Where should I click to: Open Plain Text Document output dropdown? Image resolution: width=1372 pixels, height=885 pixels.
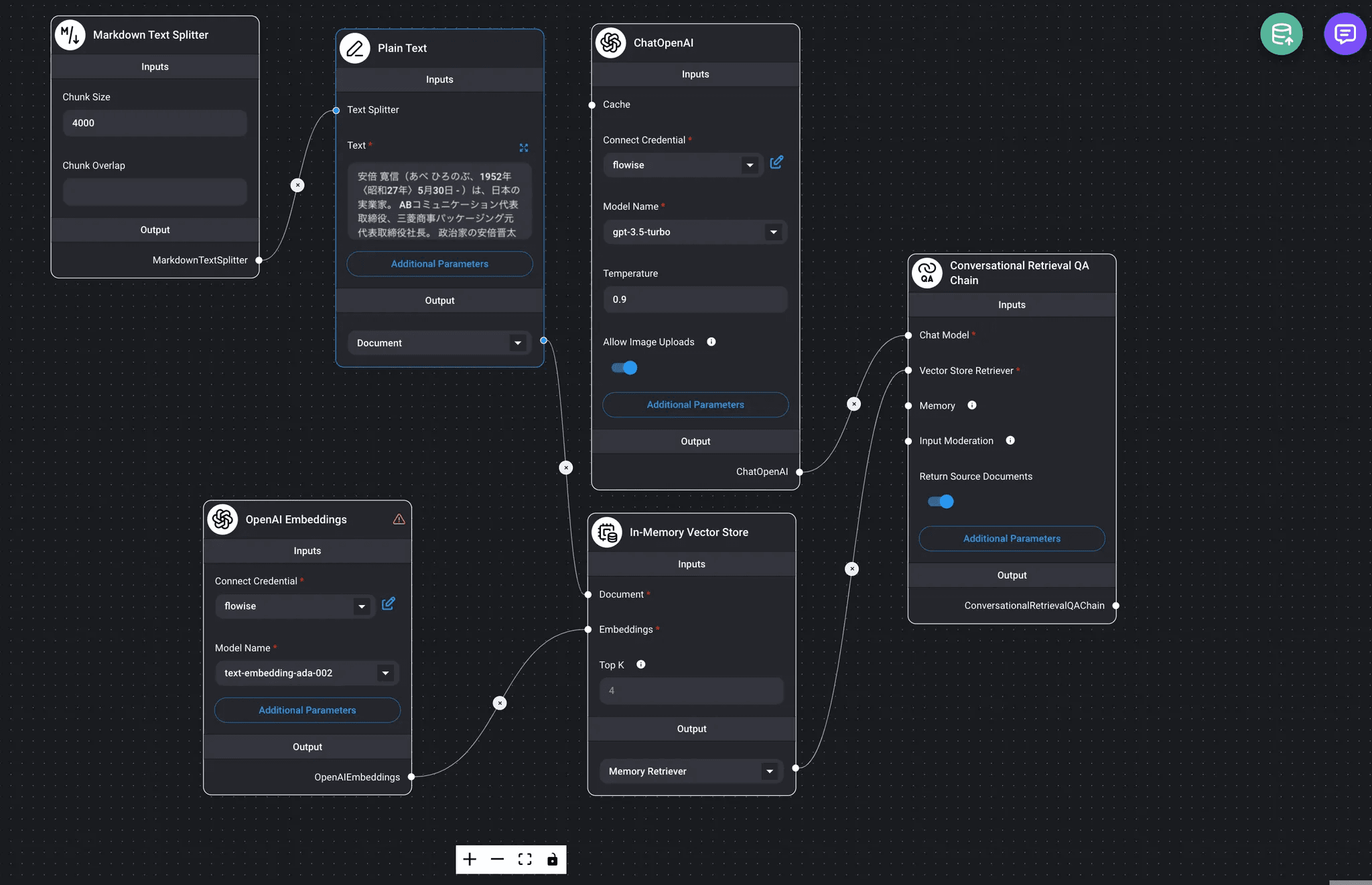point(517,343)
